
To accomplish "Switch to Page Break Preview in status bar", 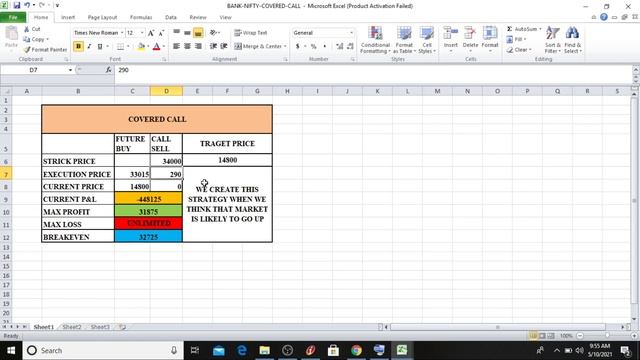I will tap(551, 336).
